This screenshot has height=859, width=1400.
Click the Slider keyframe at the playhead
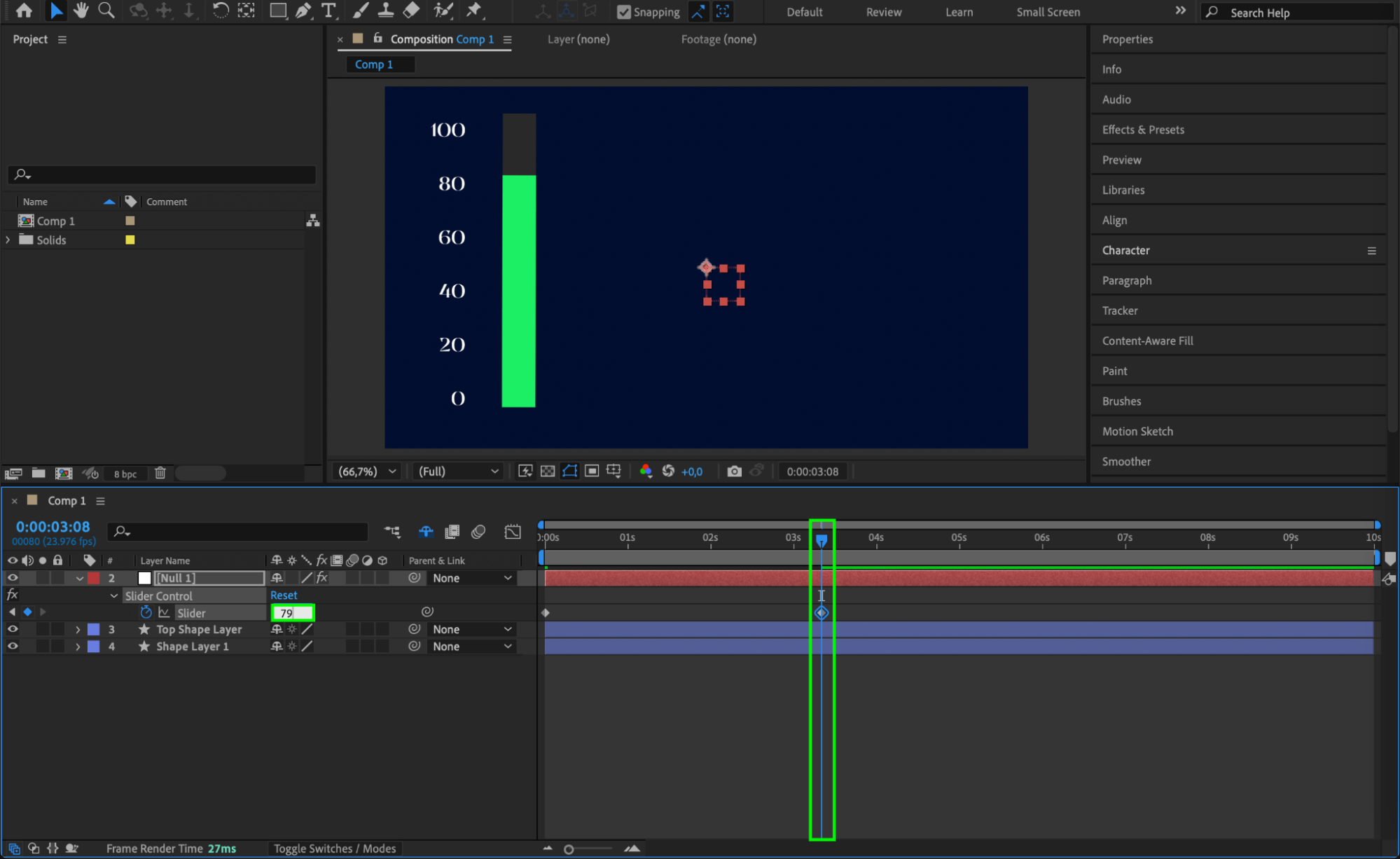click(822, 613)
